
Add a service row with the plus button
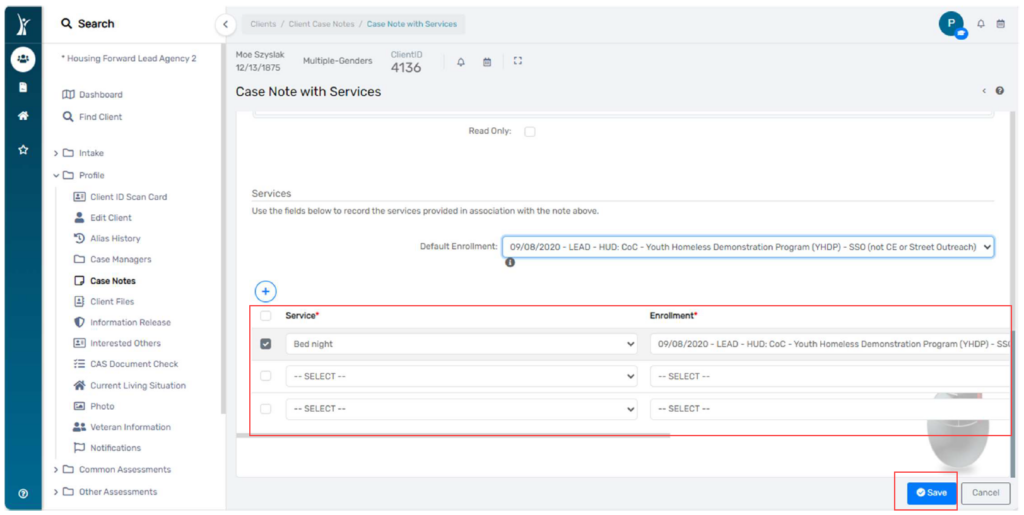tap(265, 291)
